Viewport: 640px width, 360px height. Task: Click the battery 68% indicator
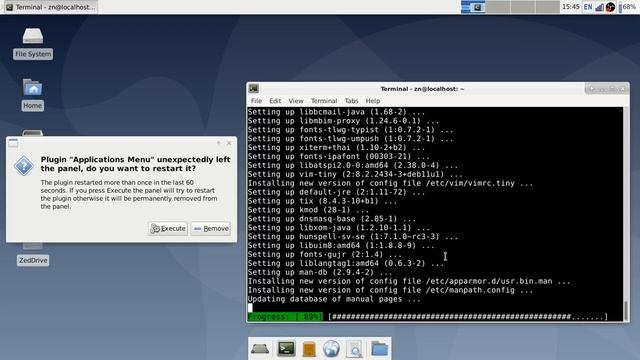tap(628, 7)
